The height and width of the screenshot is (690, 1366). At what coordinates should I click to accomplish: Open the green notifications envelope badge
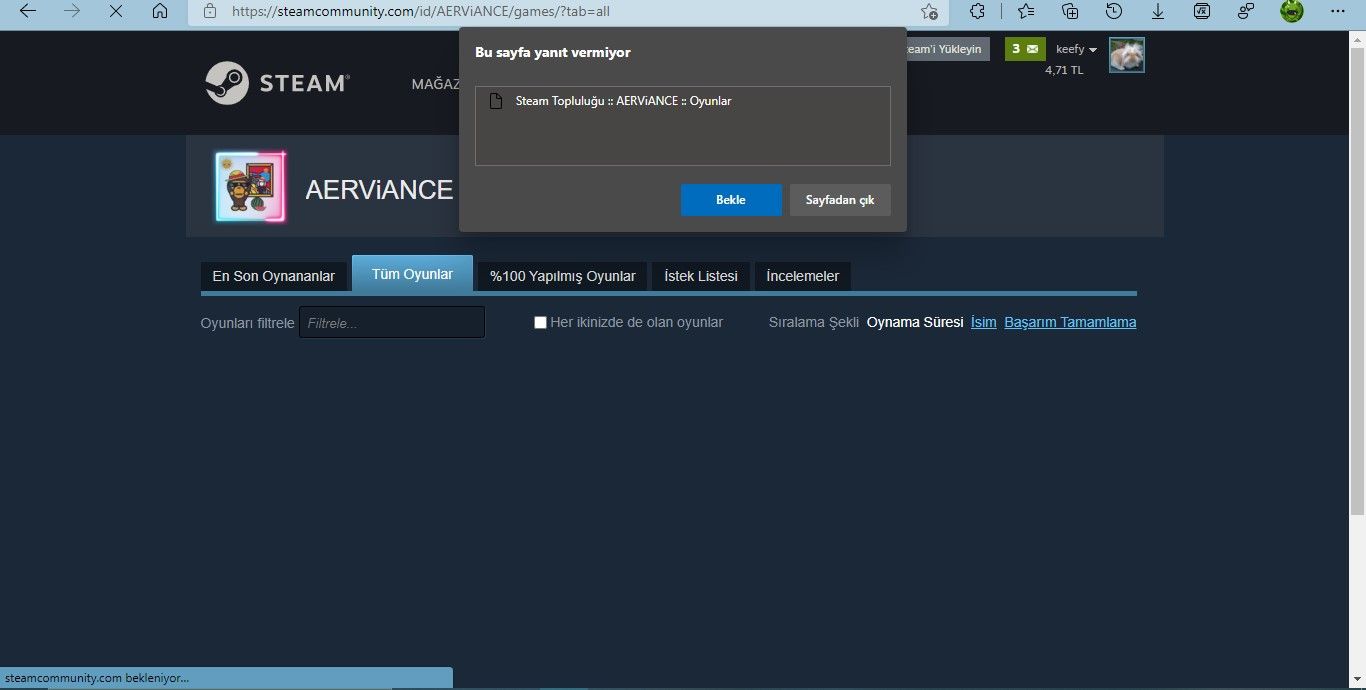[x=1025, y=49]
